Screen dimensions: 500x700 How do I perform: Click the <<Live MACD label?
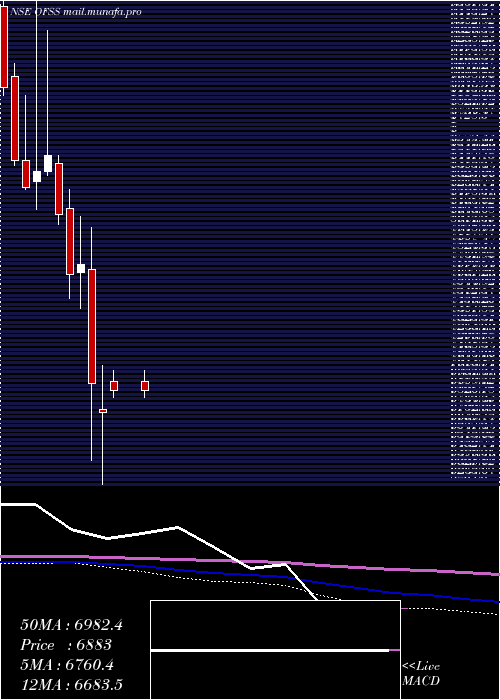[x=421, y=673]
